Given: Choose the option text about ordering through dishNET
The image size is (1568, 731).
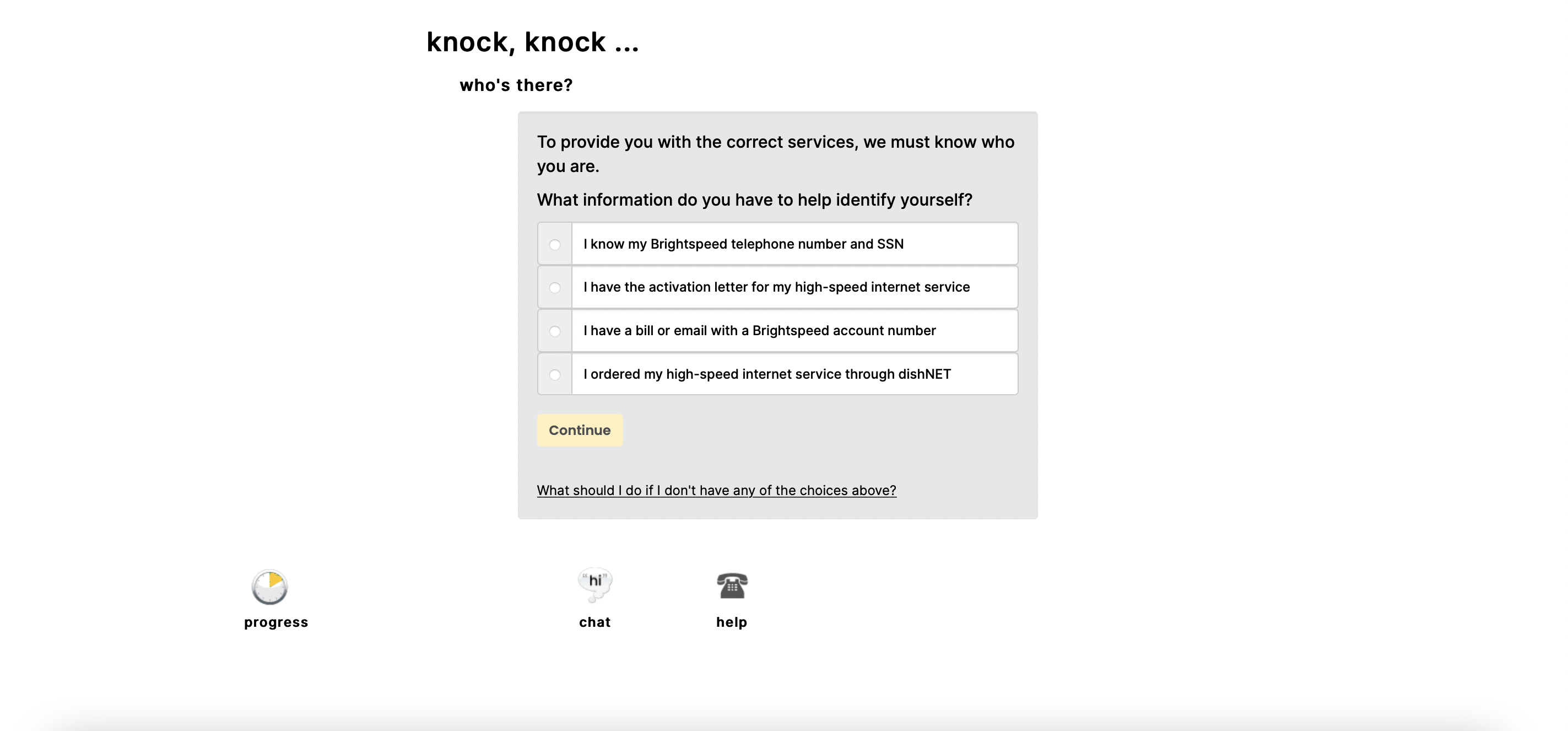Looking at the screenshot, I should [x=767, y=374].
